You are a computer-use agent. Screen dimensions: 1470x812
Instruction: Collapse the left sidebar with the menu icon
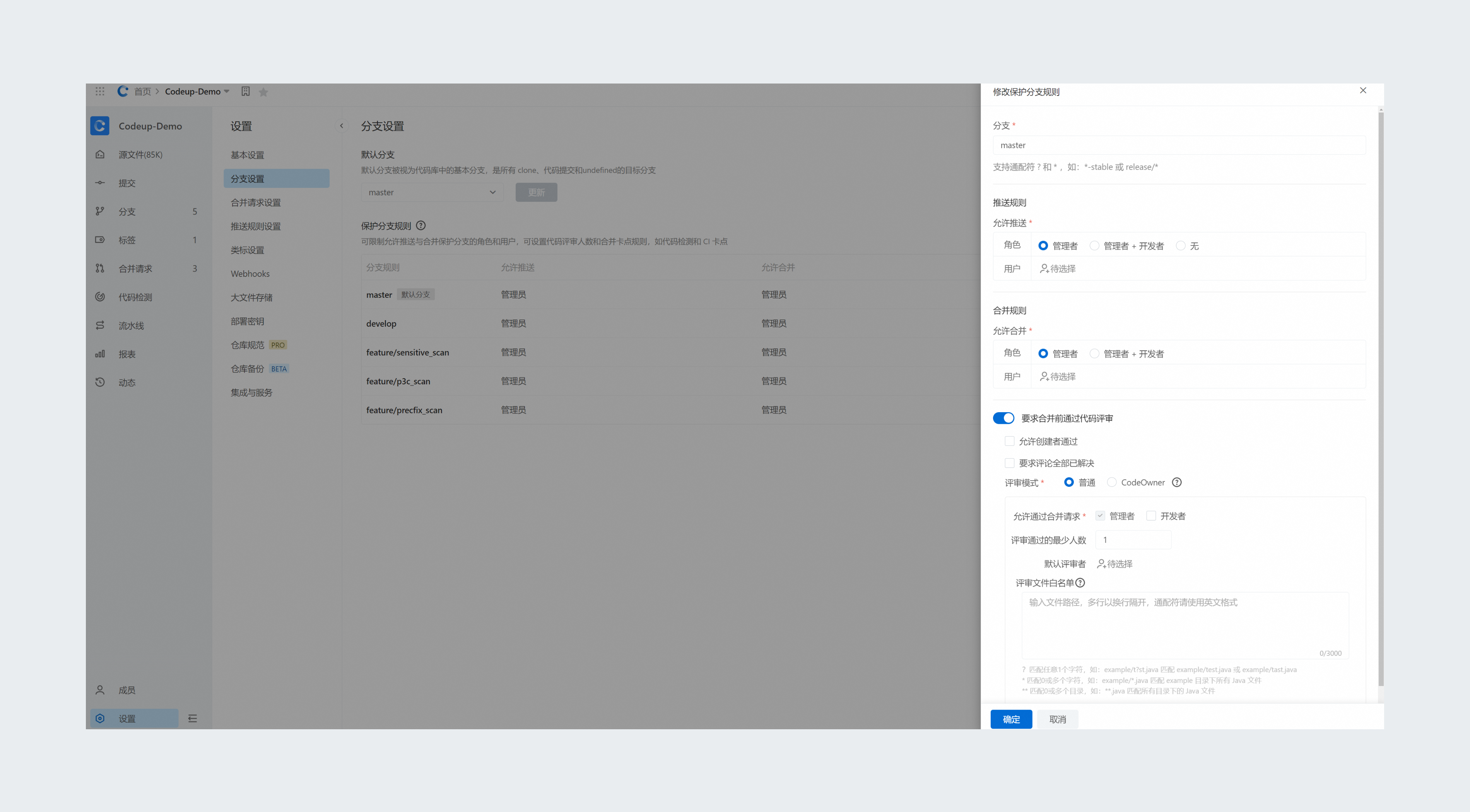tap(192, 718)
